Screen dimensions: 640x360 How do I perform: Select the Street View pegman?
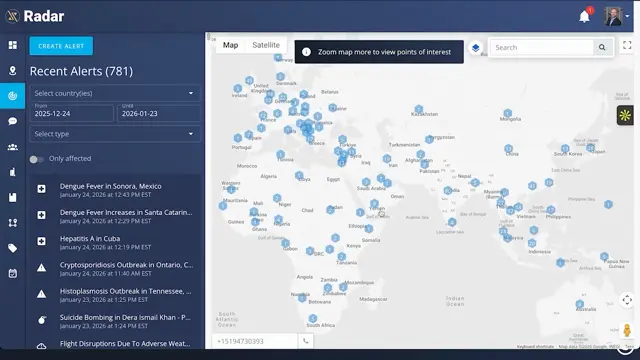pyautogui.click(x=627, y=330)
